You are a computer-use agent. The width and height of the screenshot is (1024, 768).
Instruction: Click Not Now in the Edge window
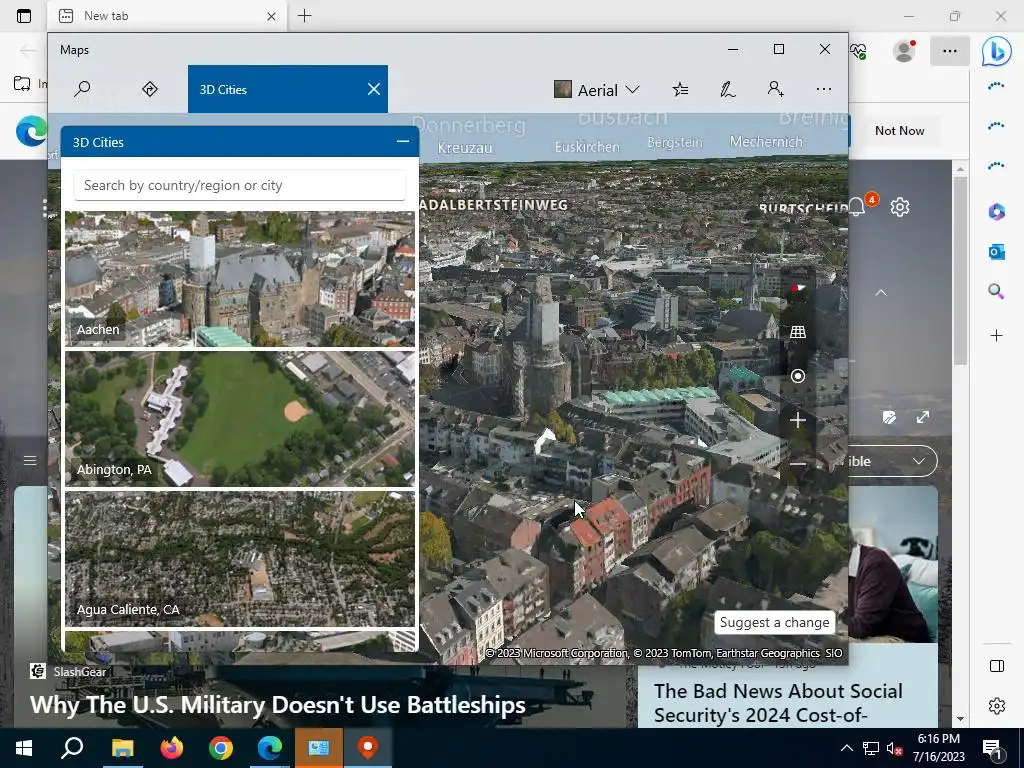[x=899, y=131]
